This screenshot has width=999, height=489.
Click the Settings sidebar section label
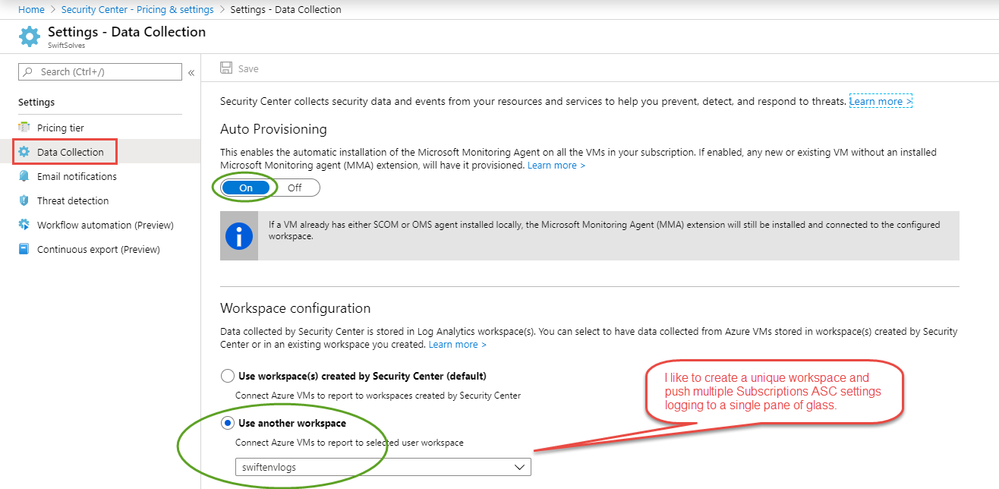[x=36, y=102]
